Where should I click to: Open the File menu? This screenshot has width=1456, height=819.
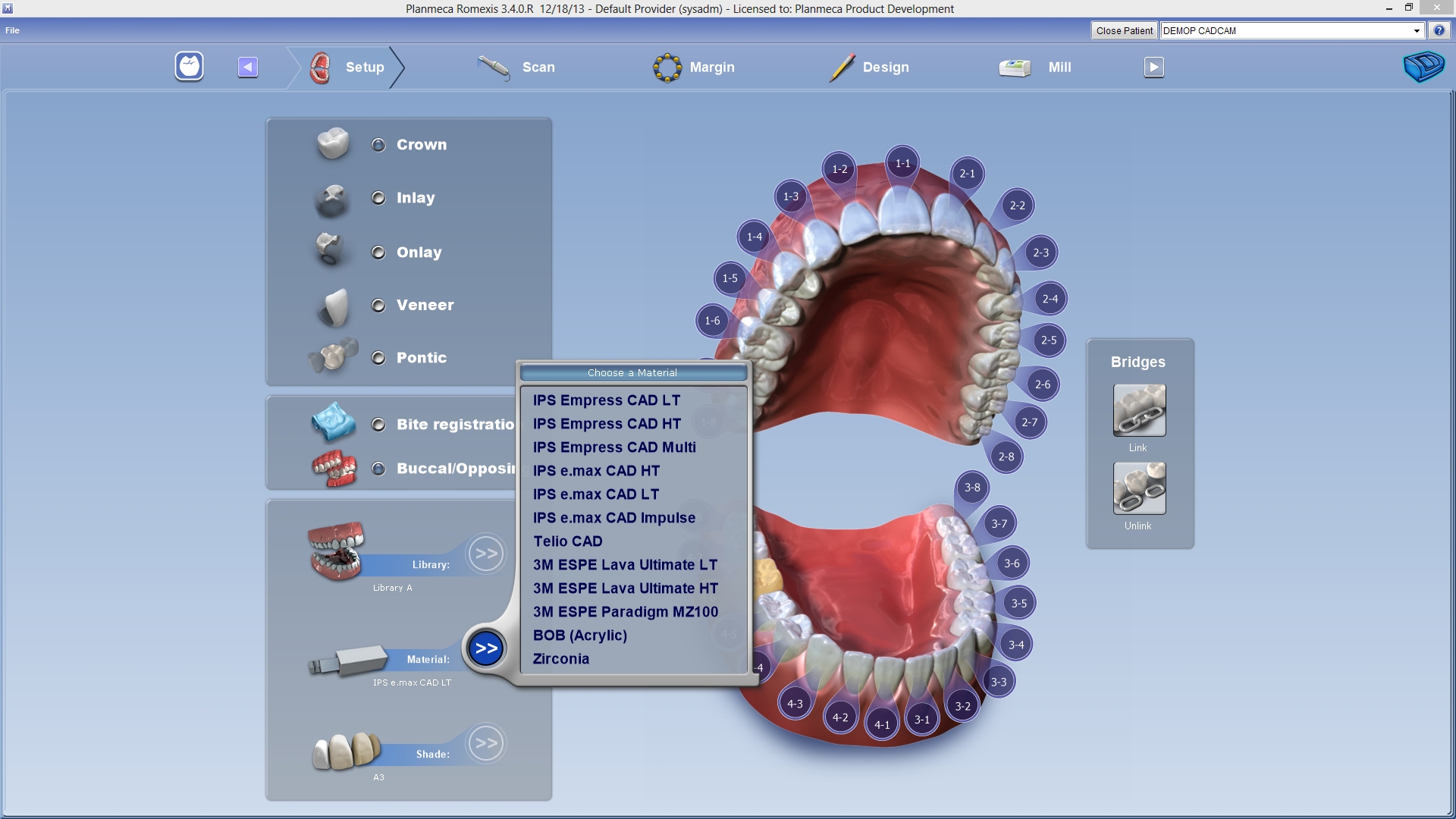[12, 30]
